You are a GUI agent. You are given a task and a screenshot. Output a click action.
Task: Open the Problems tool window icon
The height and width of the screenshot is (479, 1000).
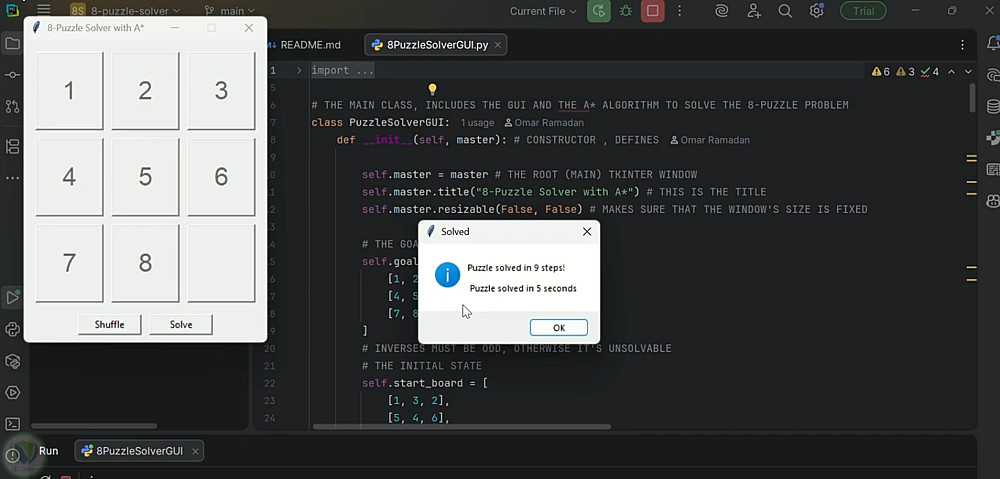coord(12,455)
